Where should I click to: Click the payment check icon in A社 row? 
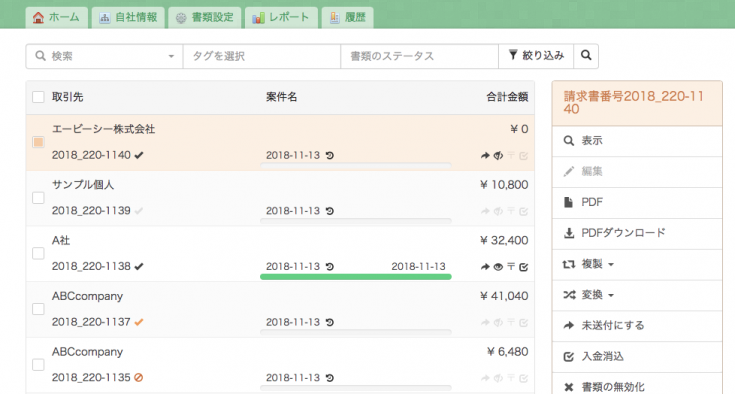click(524, 267)
